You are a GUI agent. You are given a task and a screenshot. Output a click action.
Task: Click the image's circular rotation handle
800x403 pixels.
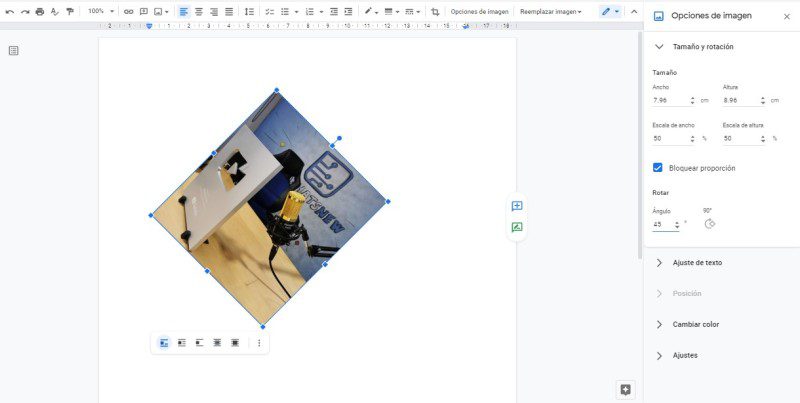[339, 138]
